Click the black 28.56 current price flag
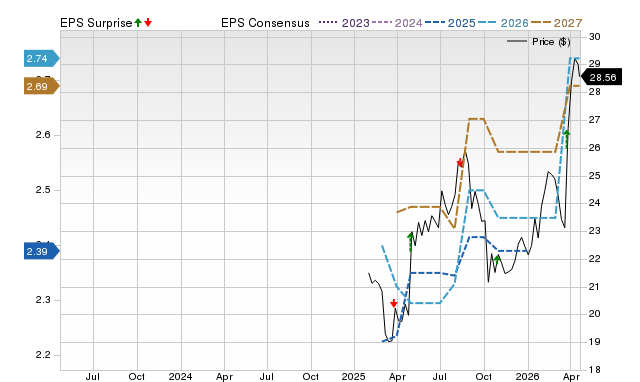Screen dimensions: 640x382 (x=601, y=77)
